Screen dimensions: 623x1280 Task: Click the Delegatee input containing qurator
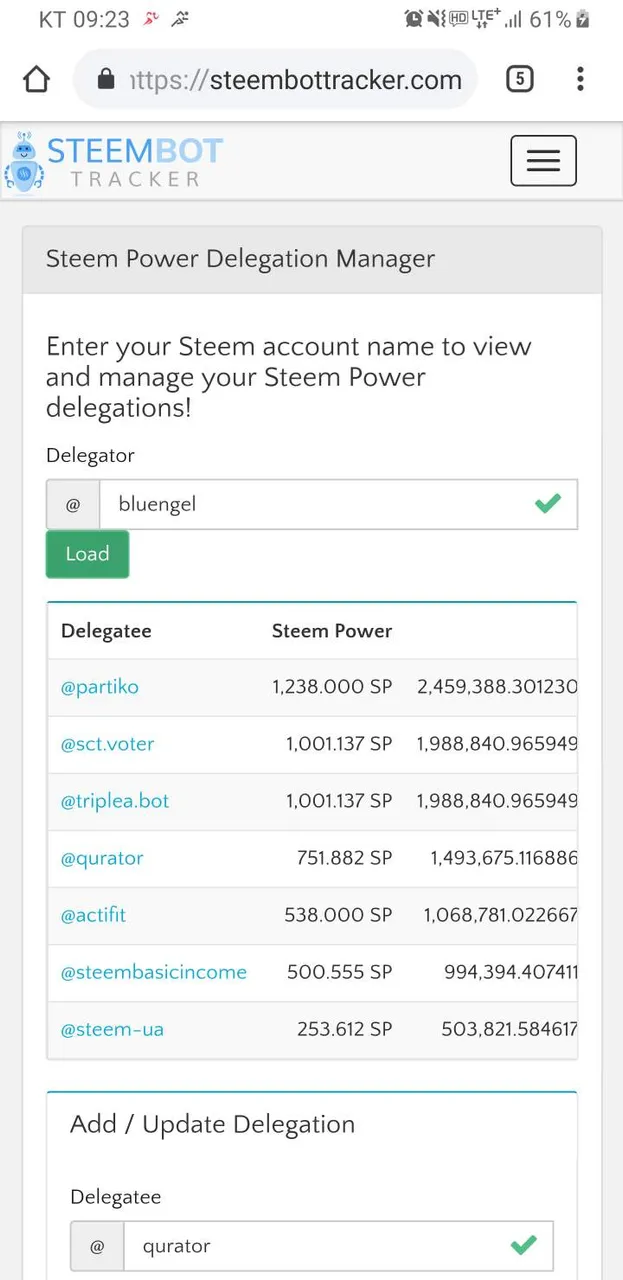[338, 1246]
